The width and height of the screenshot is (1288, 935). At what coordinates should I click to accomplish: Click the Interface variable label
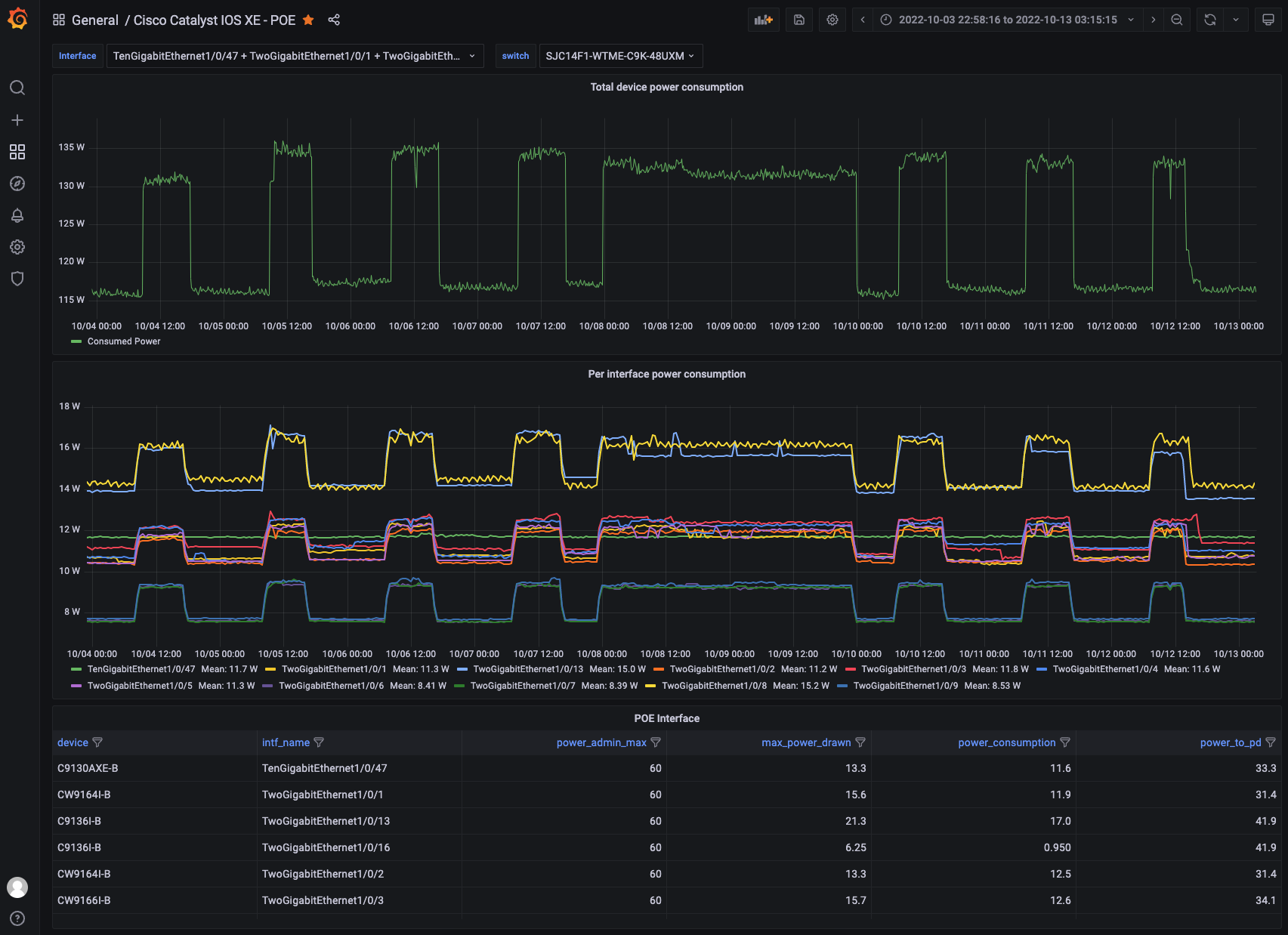tap(78, 56)
